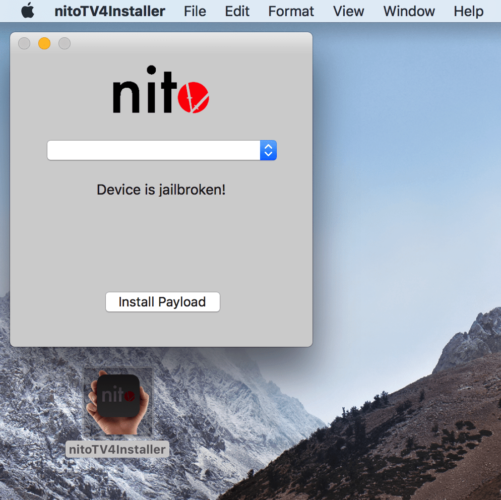Click the yellow minimize window button
The width and height of the screenshot is (501, 500).
pyautogui.click(x=44, y=43)
